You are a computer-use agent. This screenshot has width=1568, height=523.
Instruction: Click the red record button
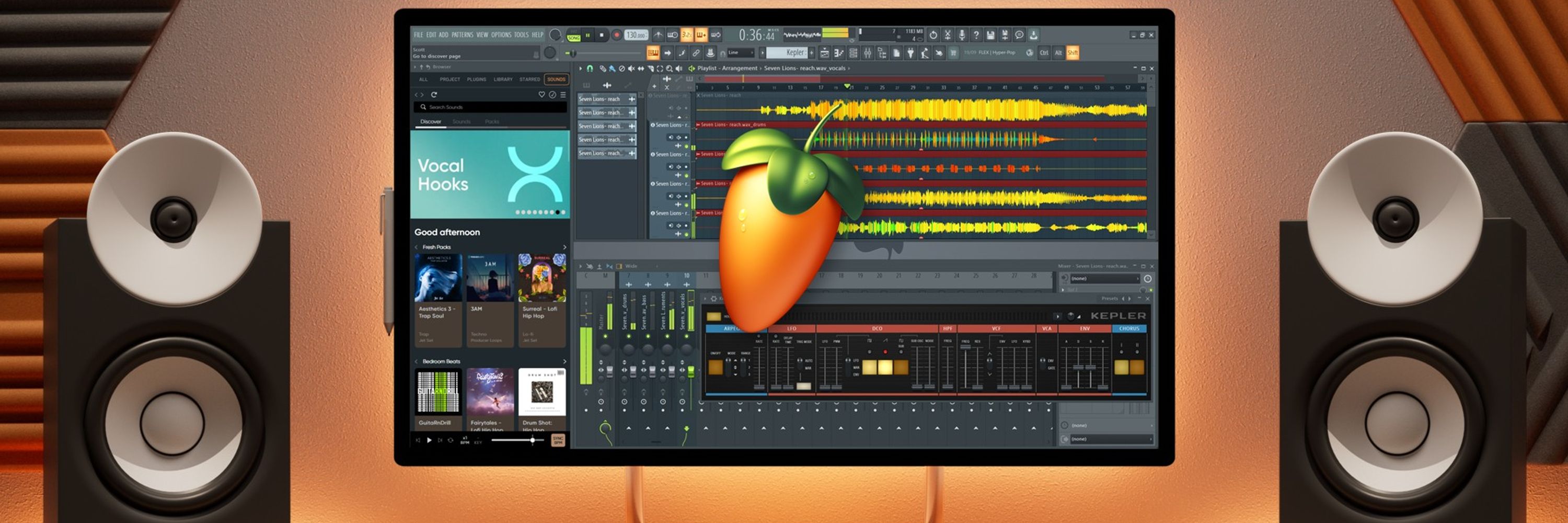click(617, 36)
